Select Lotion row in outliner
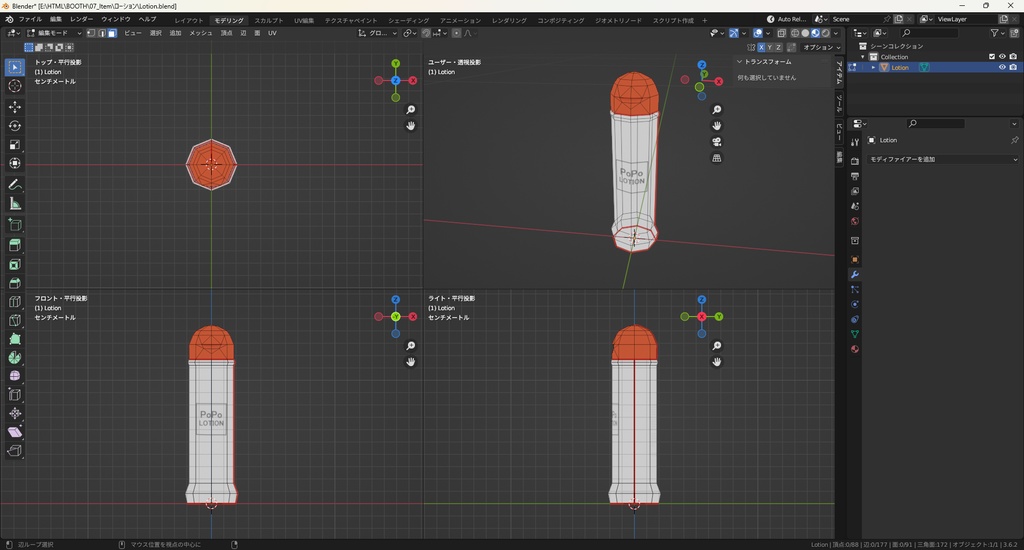This screenshot has width=1024, height=550. click(935, 67)
